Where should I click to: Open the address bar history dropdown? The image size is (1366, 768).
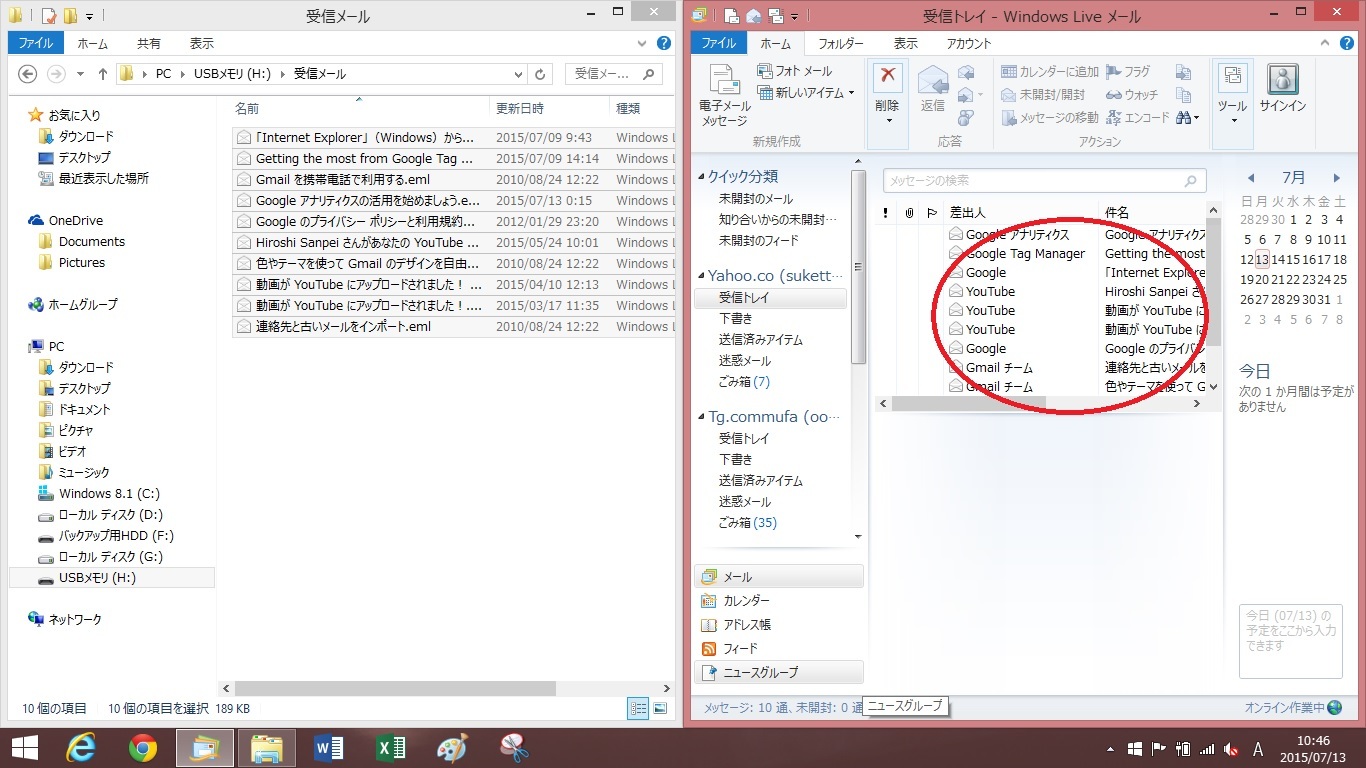pyautogui.click(x=518, y=74)
